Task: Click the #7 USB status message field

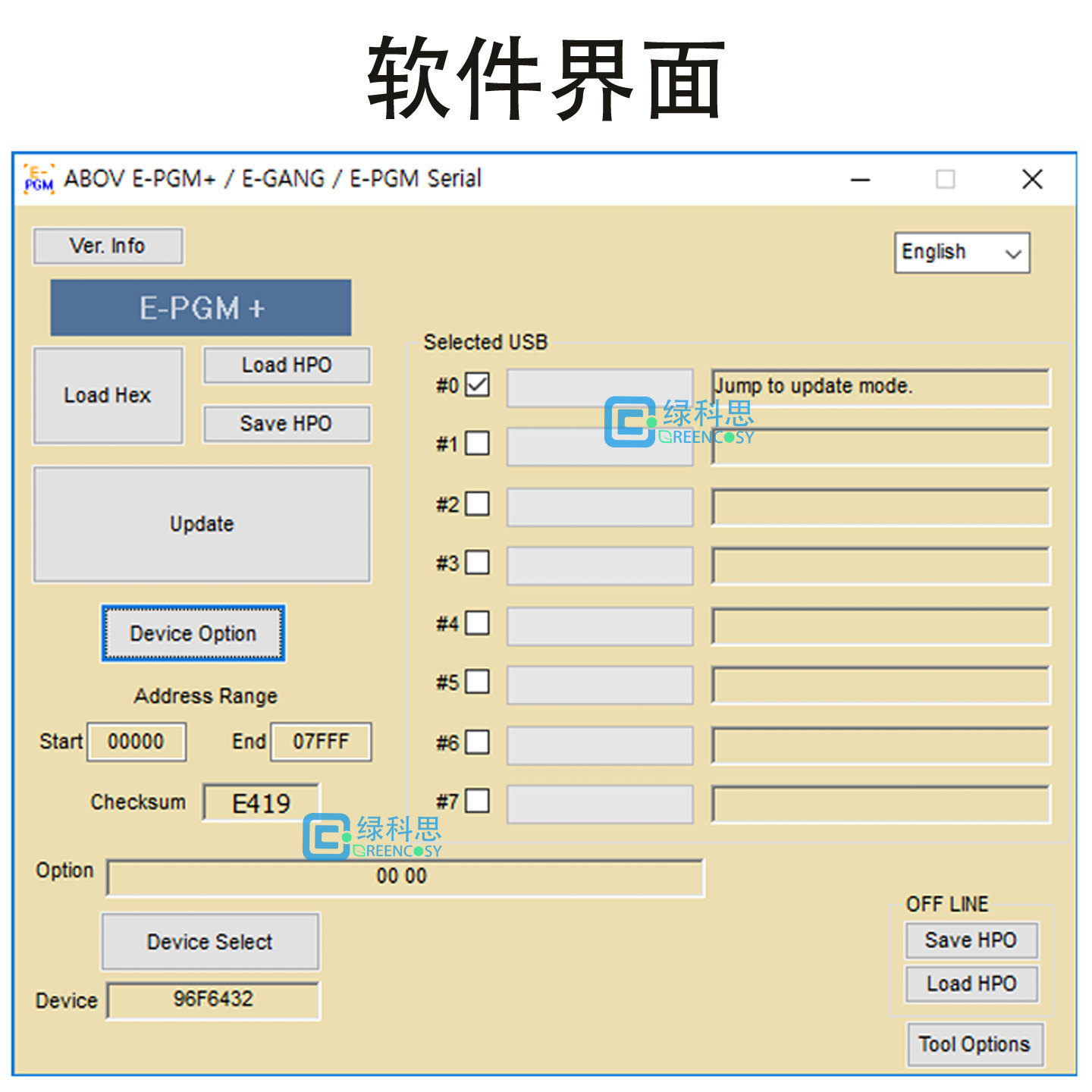Action: pyautogui.click(x=881, y=805)
